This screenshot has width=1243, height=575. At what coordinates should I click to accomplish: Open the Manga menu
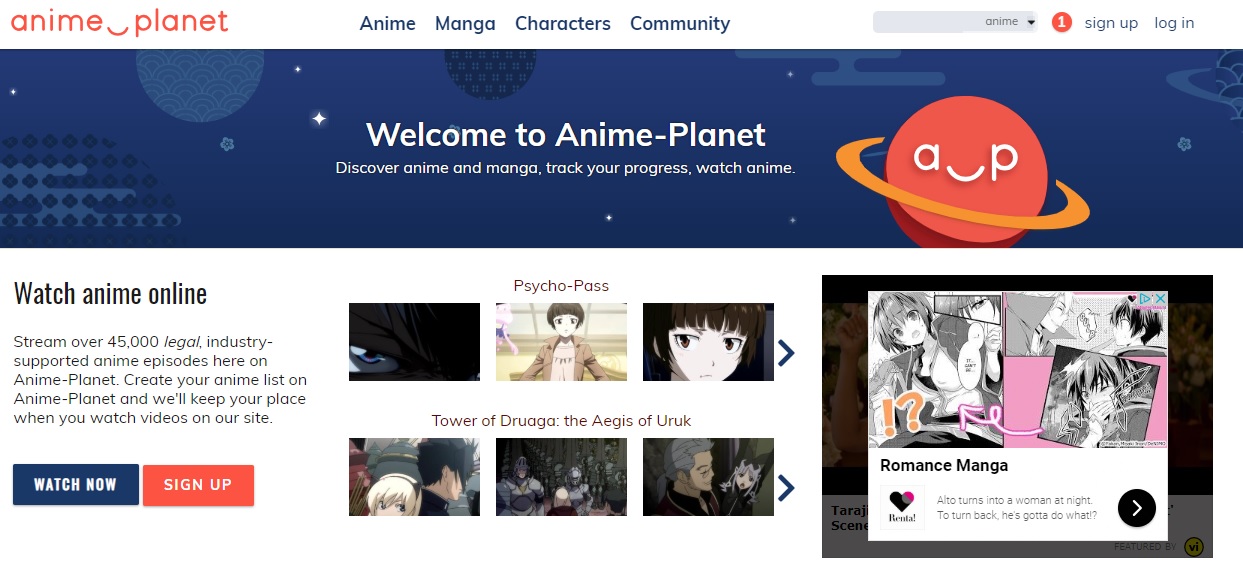(465, 23)
